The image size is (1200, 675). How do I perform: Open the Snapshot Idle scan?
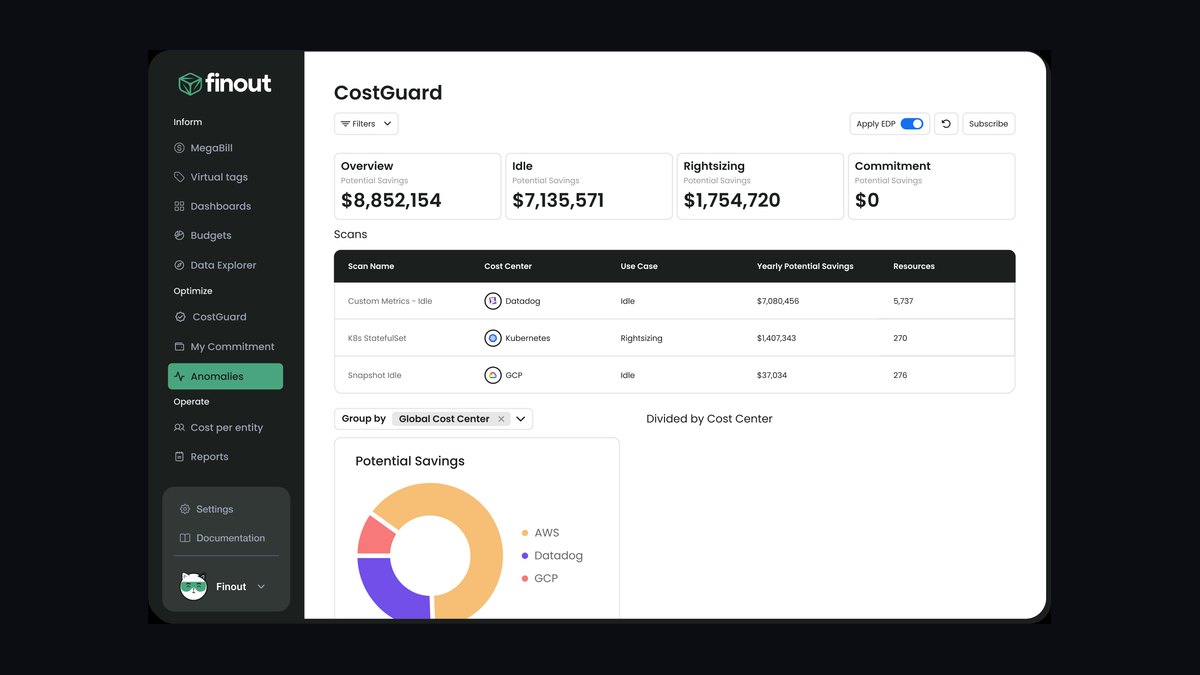pos(374,375)
